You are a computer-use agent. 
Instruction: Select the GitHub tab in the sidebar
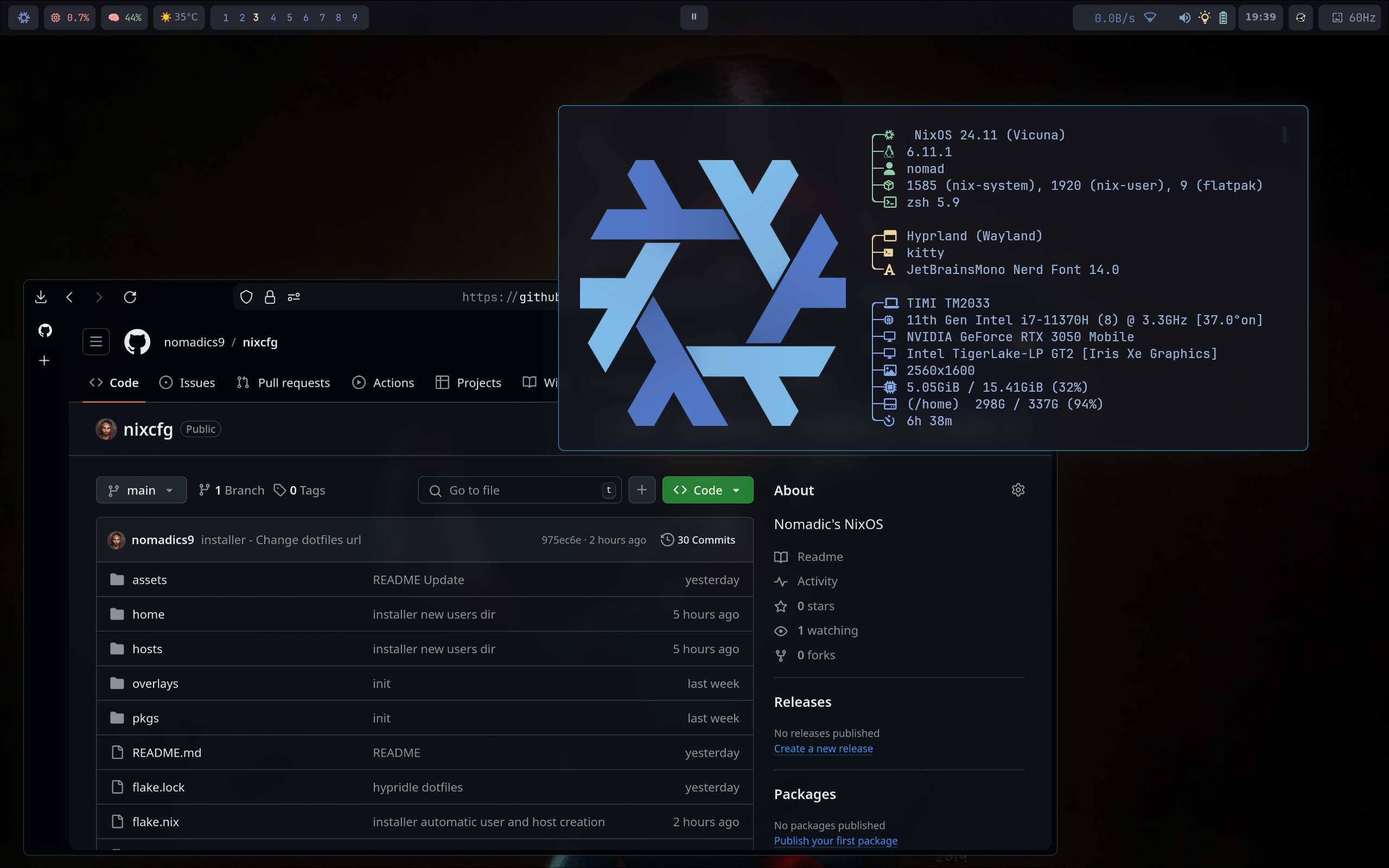45,330
